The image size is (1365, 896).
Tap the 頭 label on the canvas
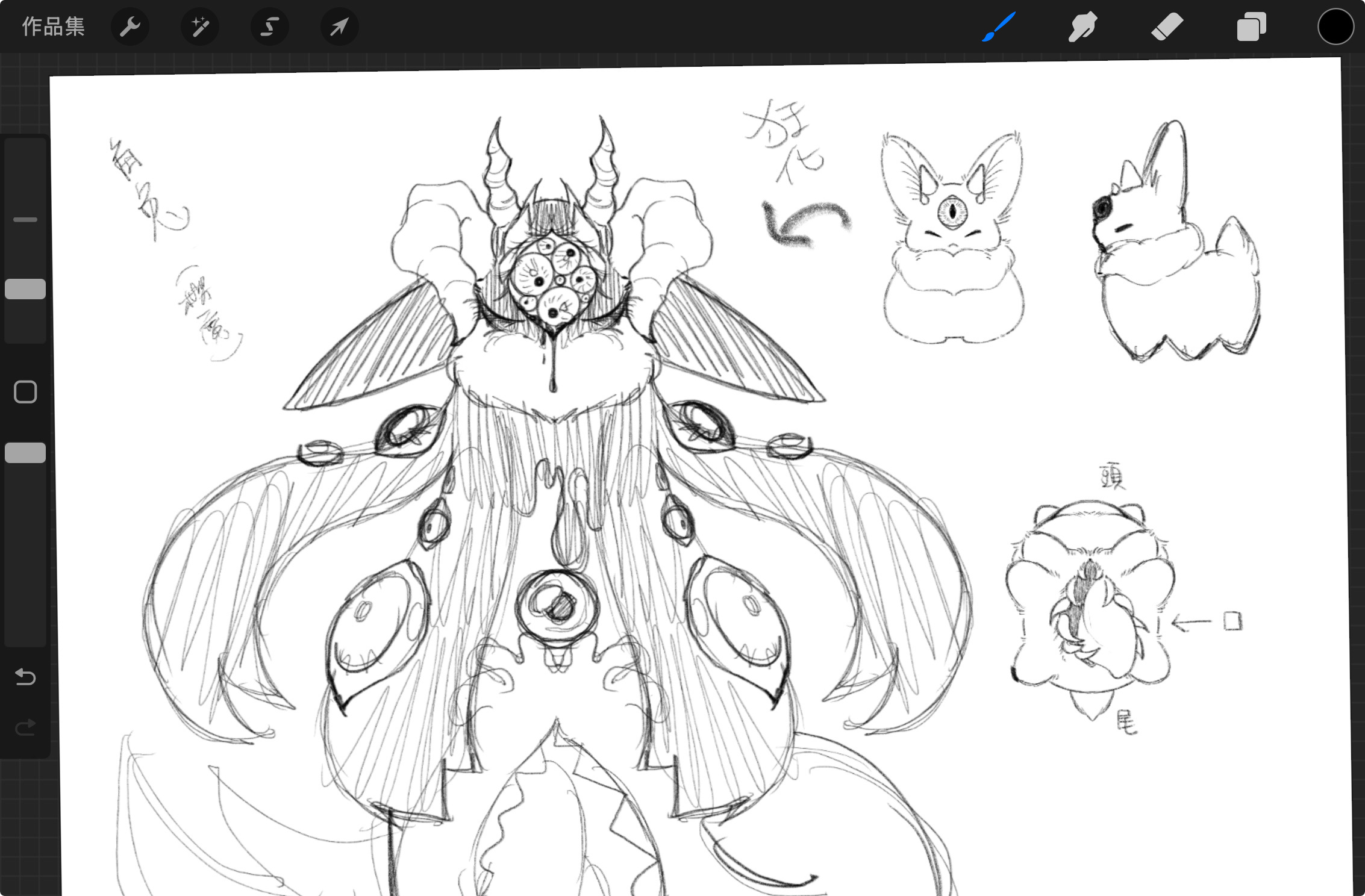pyautogui.click(x=1112, y=476)
